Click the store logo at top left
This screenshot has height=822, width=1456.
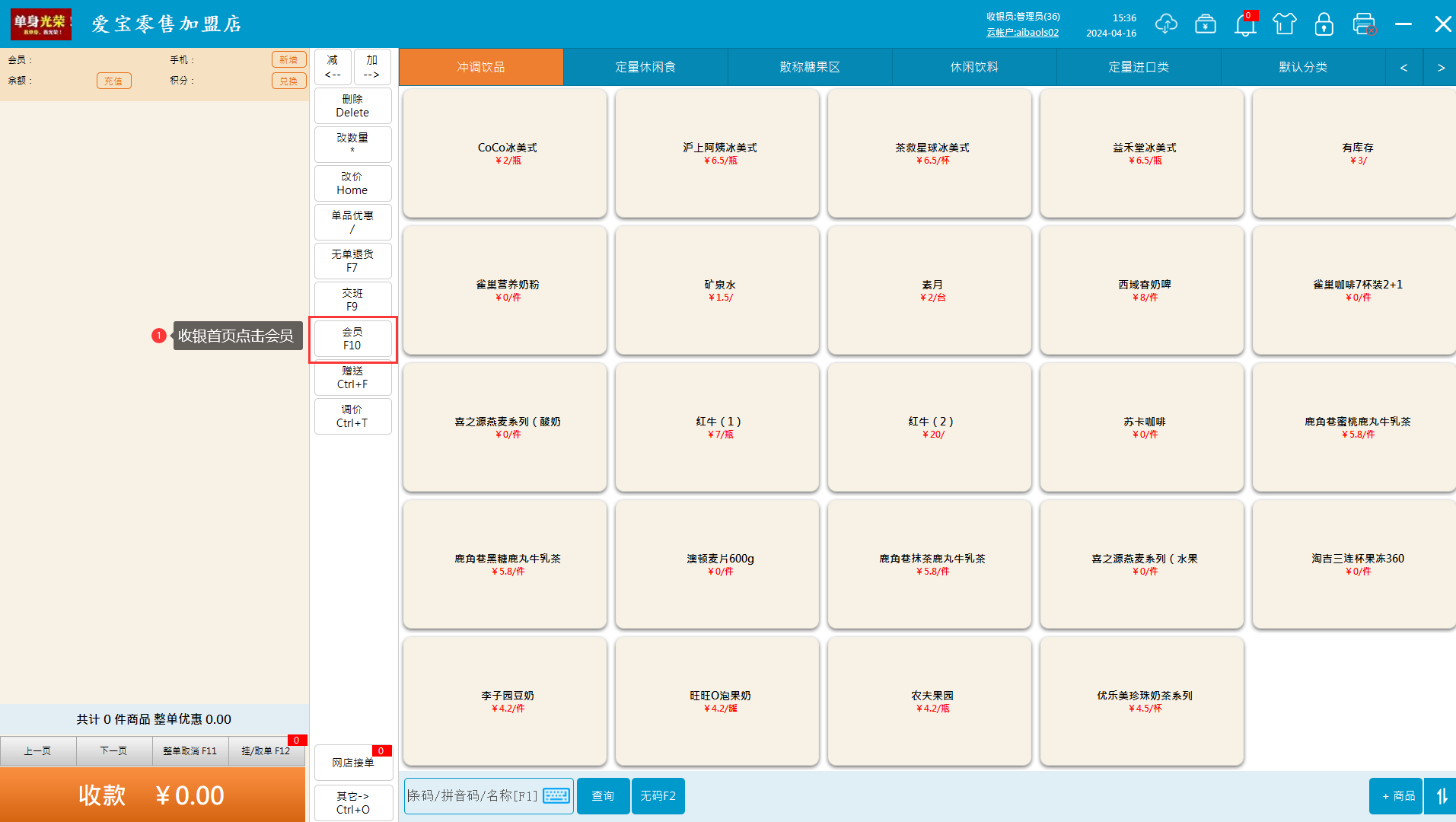(41, 24)
